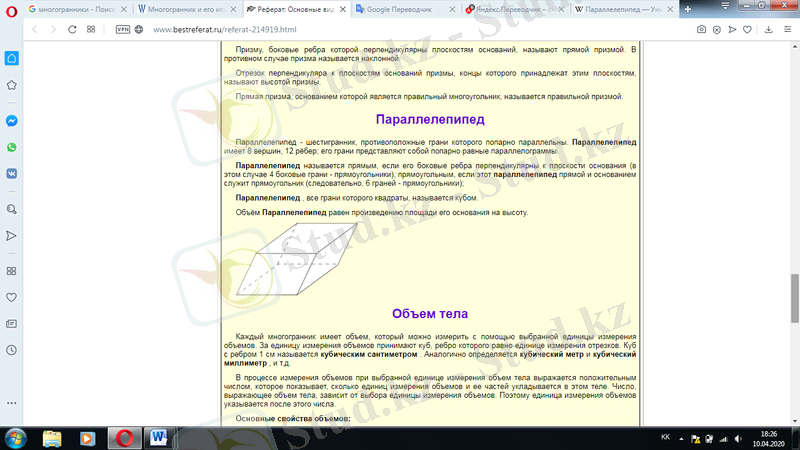Open Action Center flag icon
This screenshot has width=800, height=450.
point(695,439)
